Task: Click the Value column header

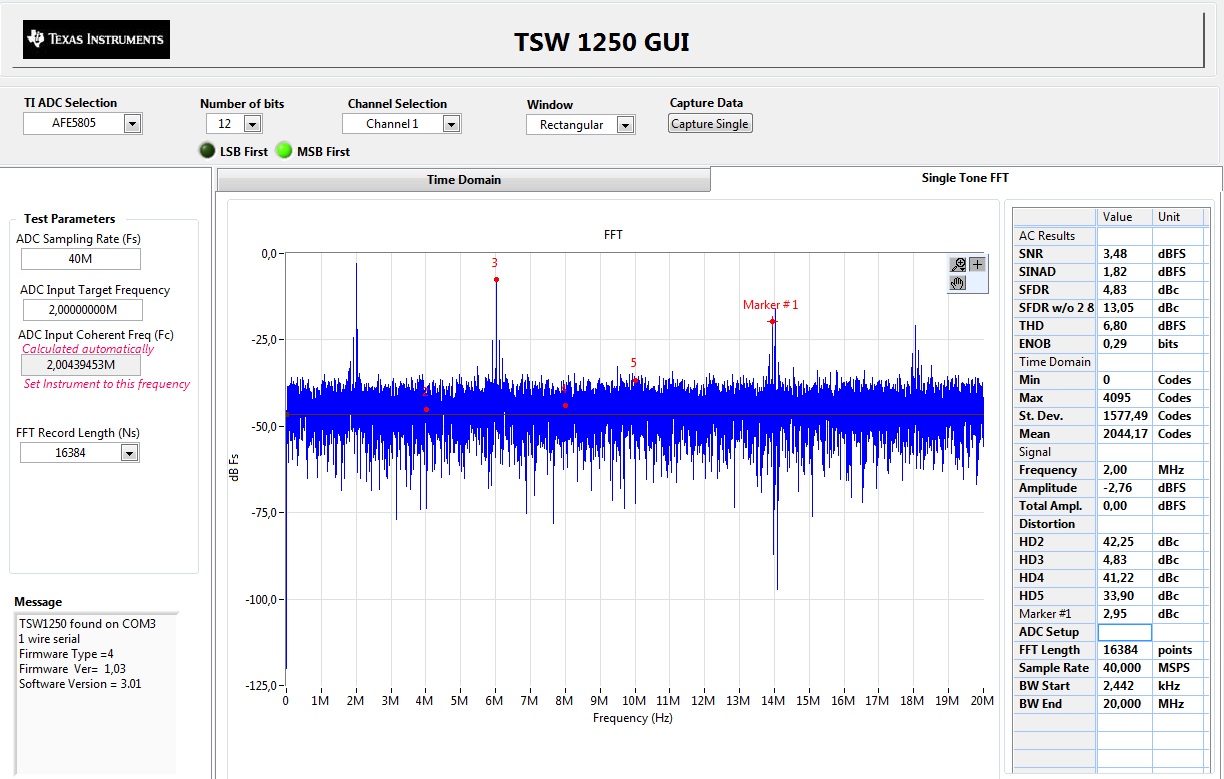Action: coord(1125,217)
